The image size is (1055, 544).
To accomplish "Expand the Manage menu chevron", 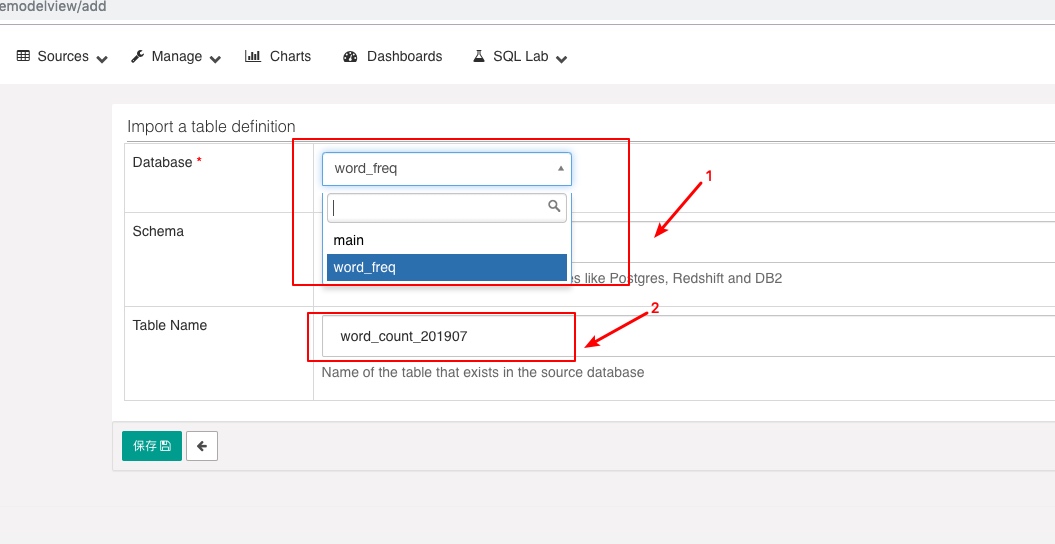I will tap(215, 59).
